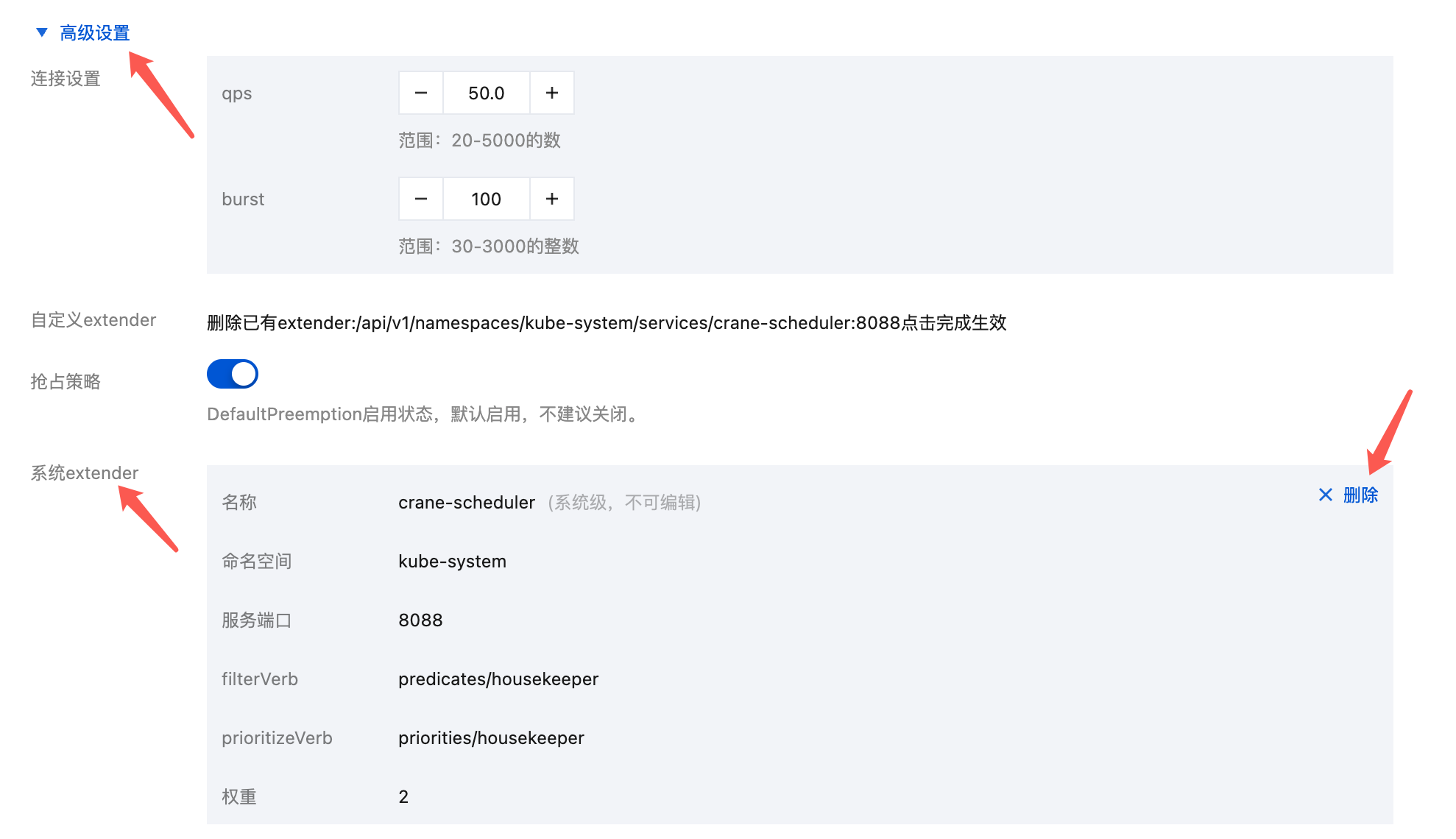Click the DefaultPreemption description text
Image resolution: width=1456 pixels, height=839 pixels.
[x=424, y=414]
